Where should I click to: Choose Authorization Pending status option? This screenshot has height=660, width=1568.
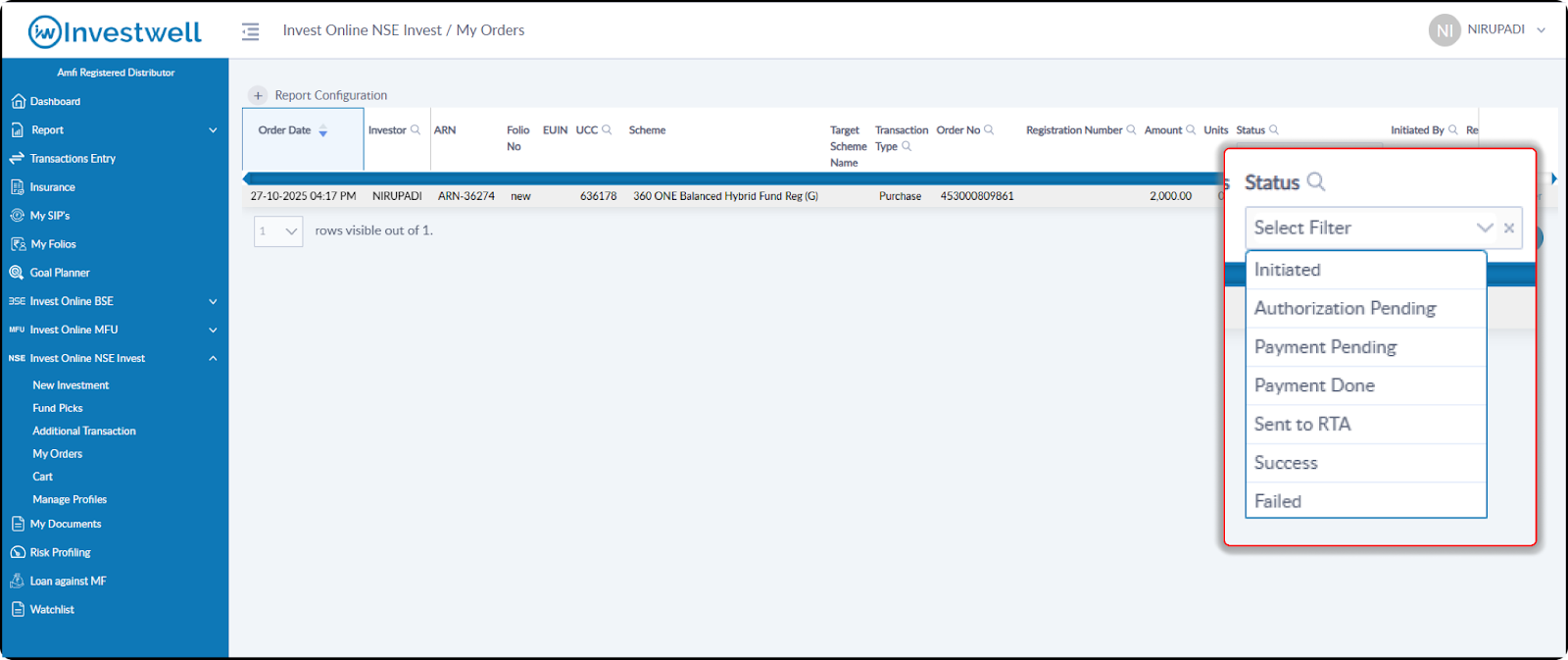[x=1366, y=308]
